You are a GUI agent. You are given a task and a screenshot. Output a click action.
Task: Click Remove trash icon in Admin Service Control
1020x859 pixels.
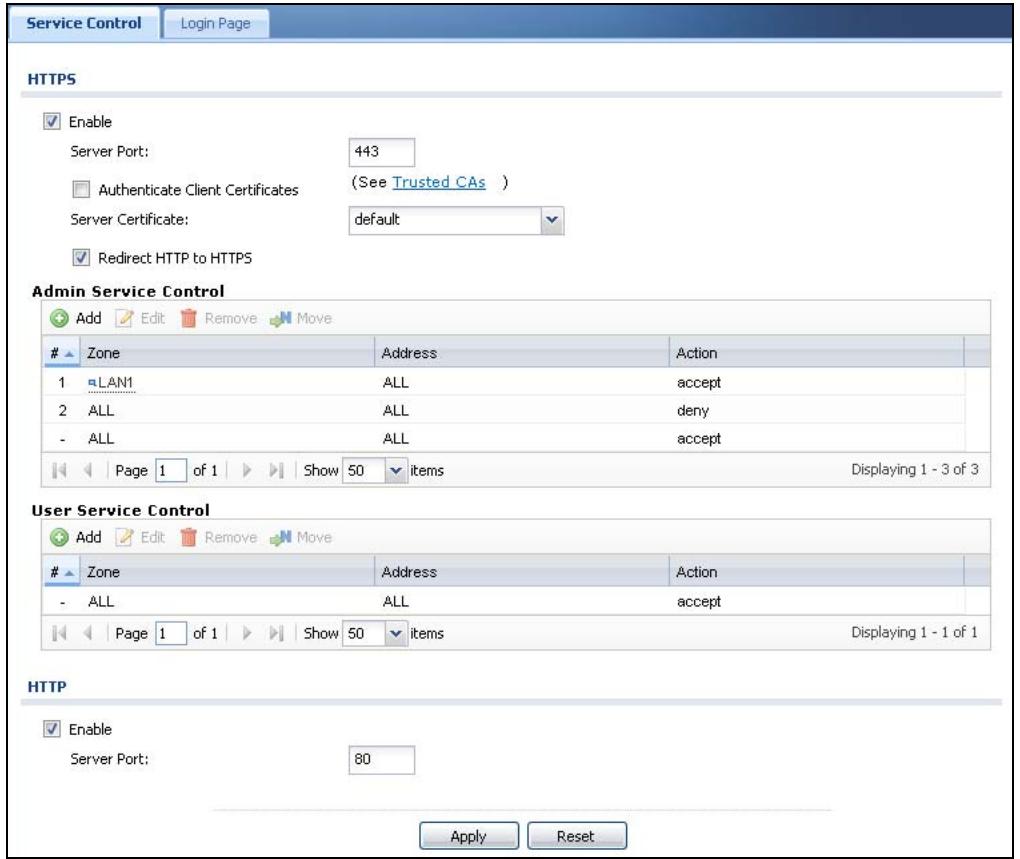click(189, 319)
